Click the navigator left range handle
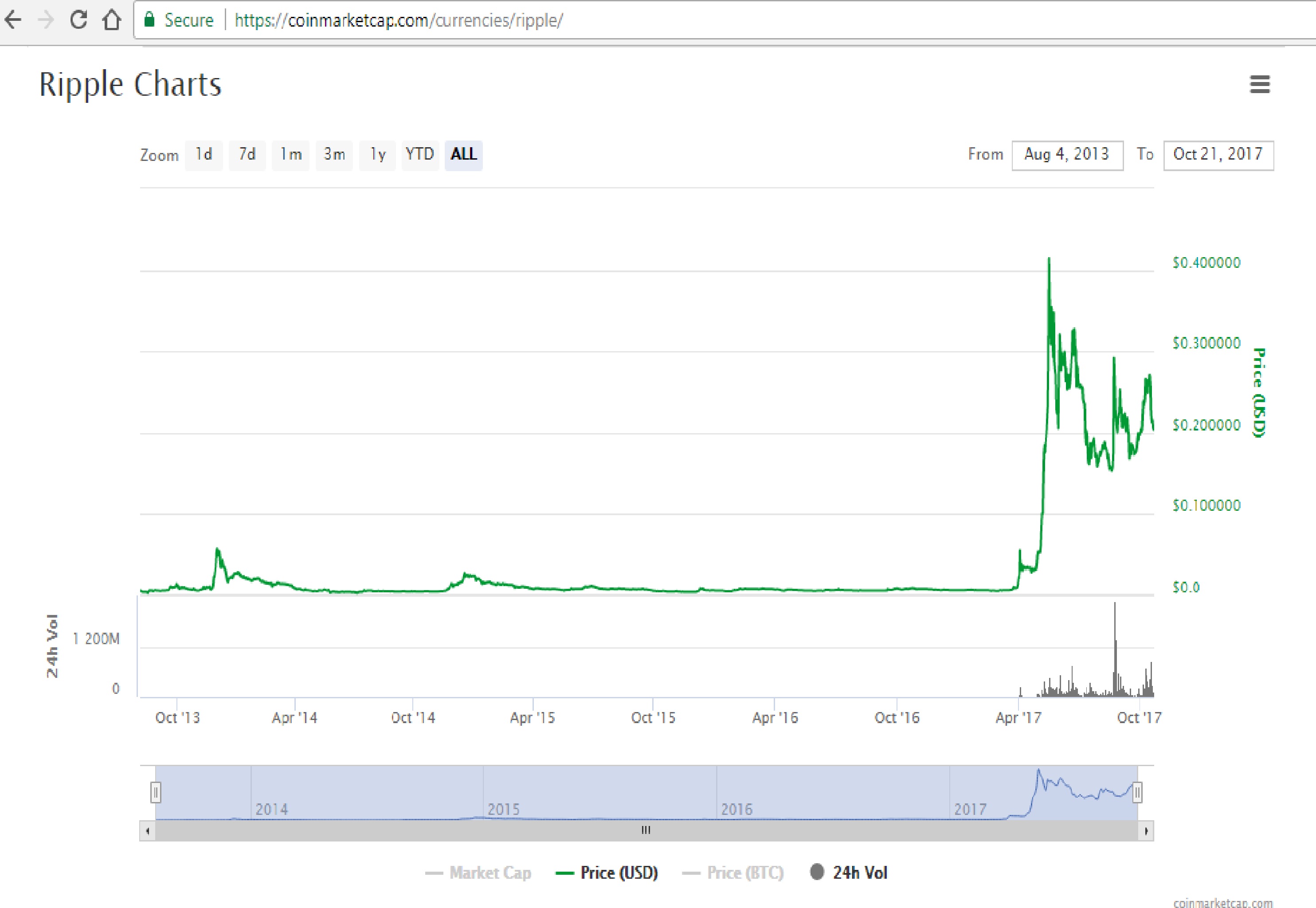Image resolution: width=1316 pixels, height=908 pixels. pos(156,793)
